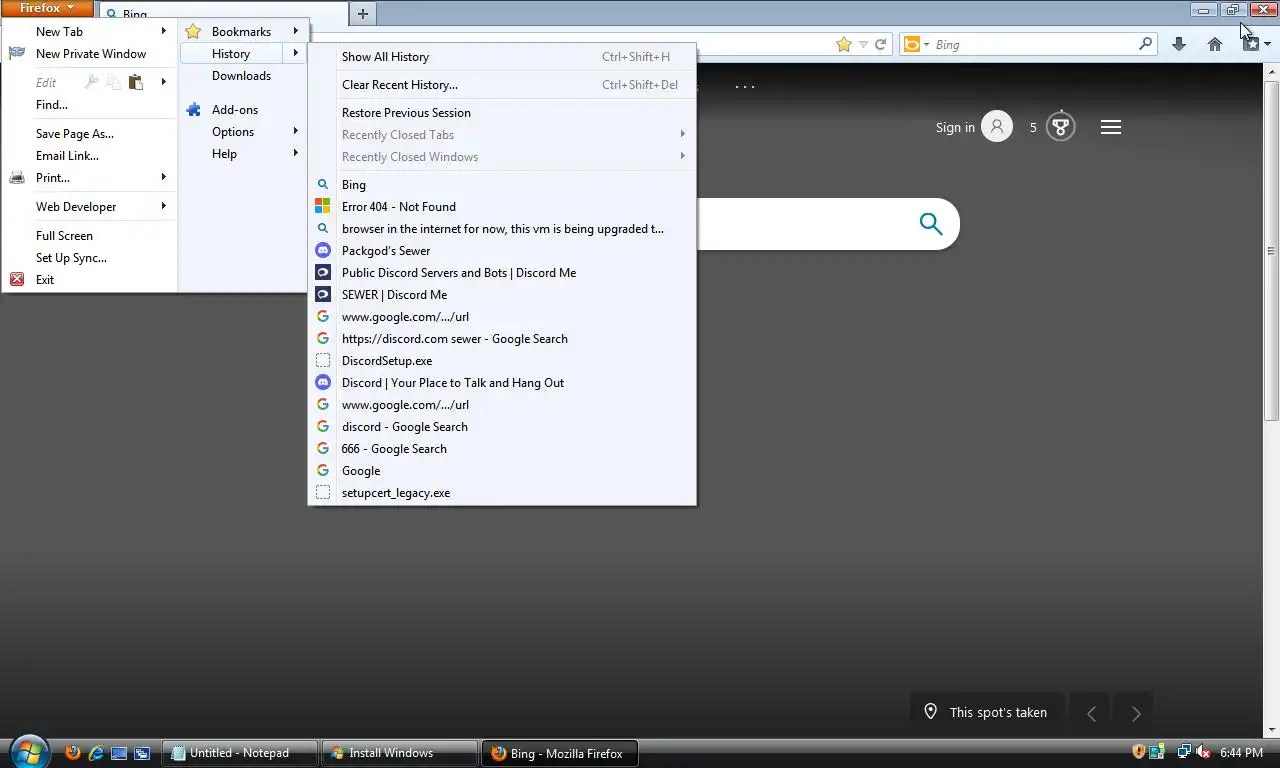
Task: Click 'This spot's taken' location button
Action: pyautogui.click(x=985, y=712)
